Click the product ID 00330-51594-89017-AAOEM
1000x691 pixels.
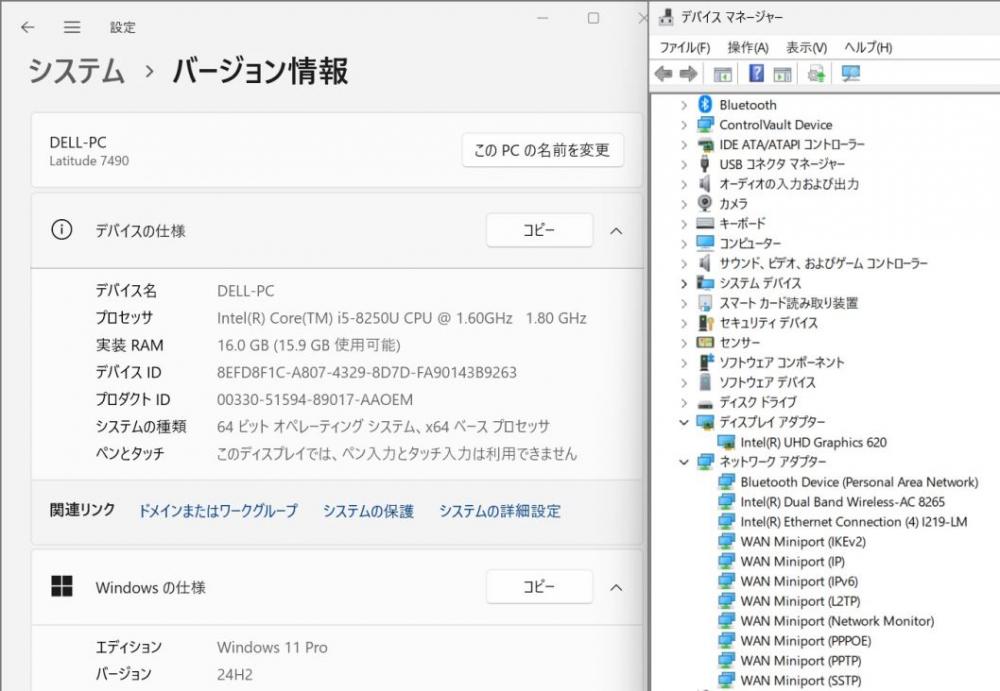coord(315,399)
